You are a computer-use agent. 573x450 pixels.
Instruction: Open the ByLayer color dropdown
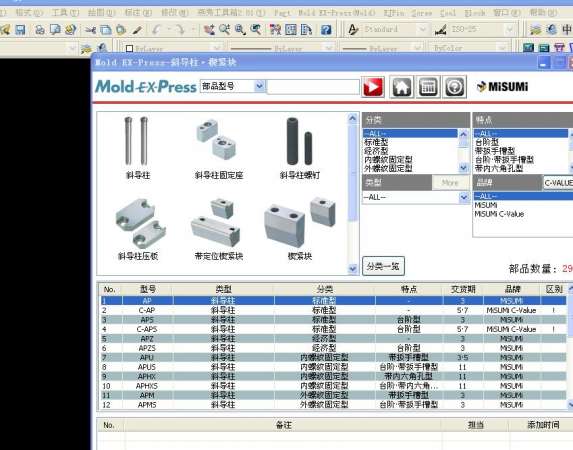coord(216,48)
